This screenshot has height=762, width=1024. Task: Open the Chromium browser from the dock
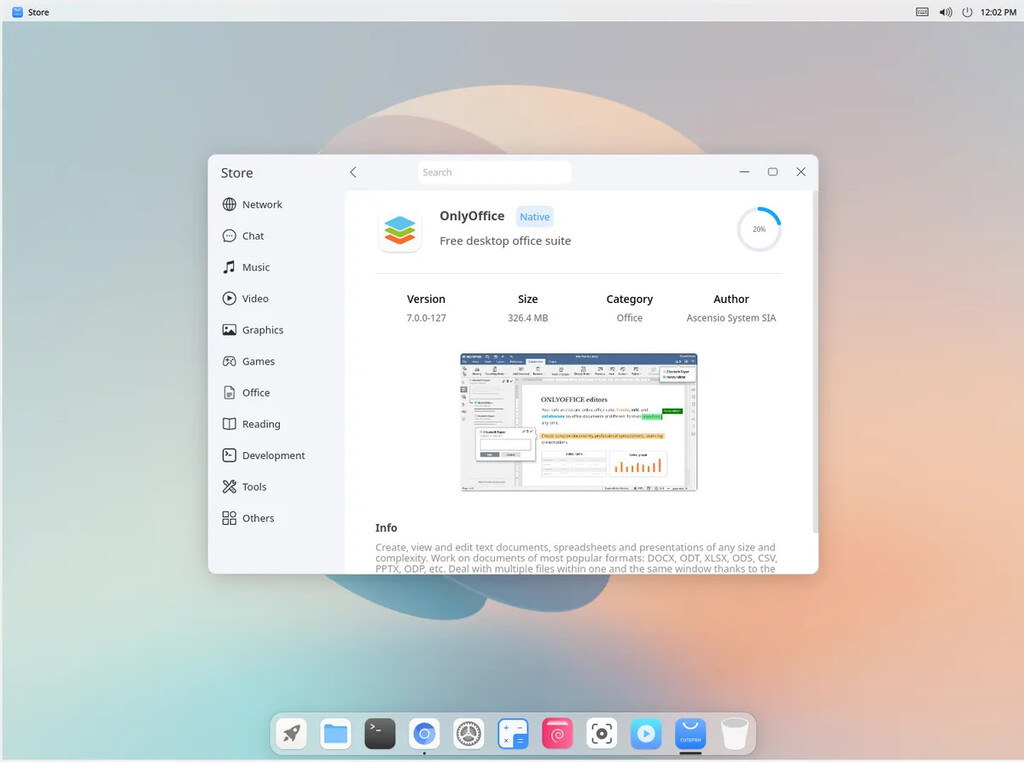click(x=424, y=733)
